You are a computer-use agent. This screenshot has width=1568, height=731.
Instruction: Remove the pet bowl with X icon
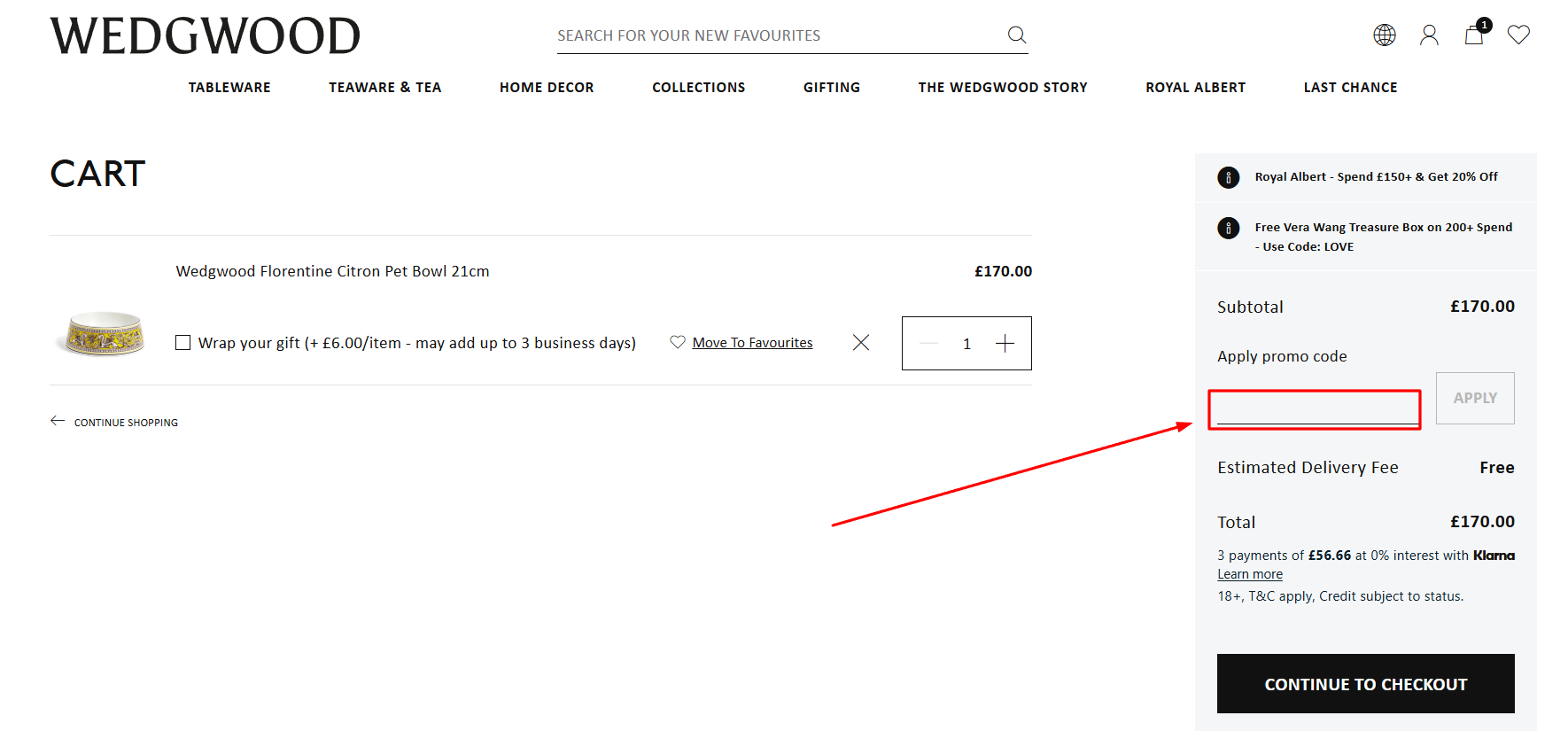pos(861,342)
